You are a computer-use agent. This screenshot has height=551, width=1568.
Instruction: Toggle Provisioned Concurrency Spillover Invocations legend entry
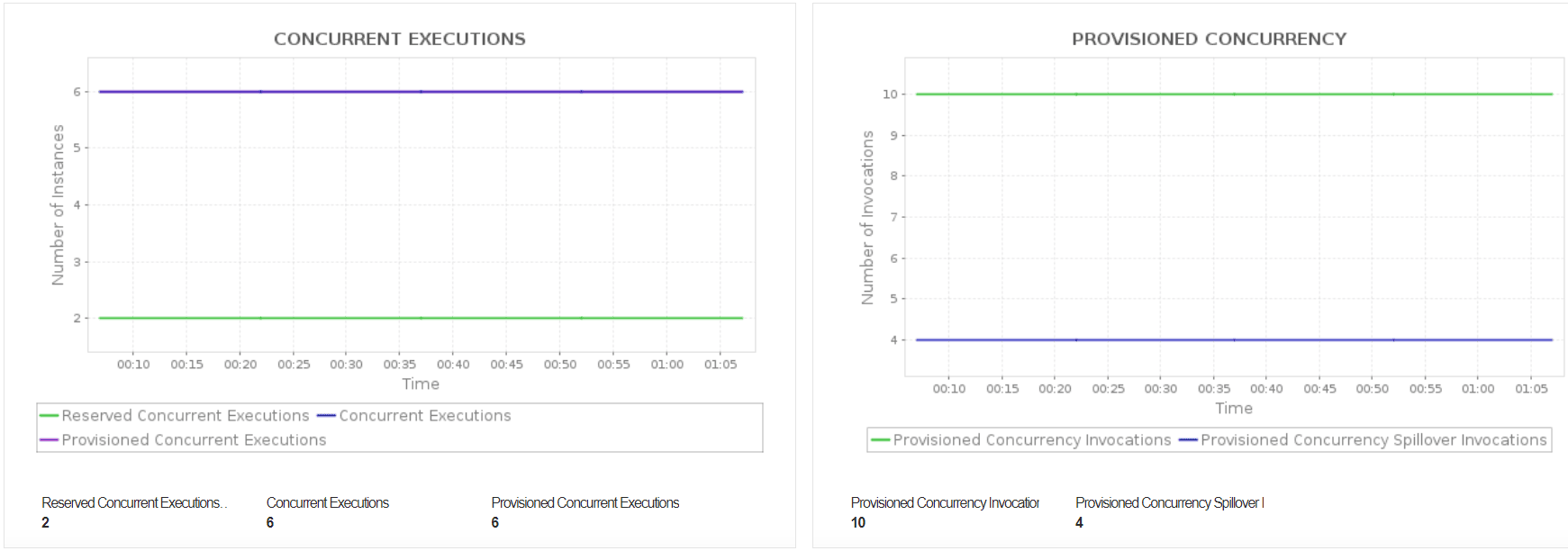click(1373, 440)
